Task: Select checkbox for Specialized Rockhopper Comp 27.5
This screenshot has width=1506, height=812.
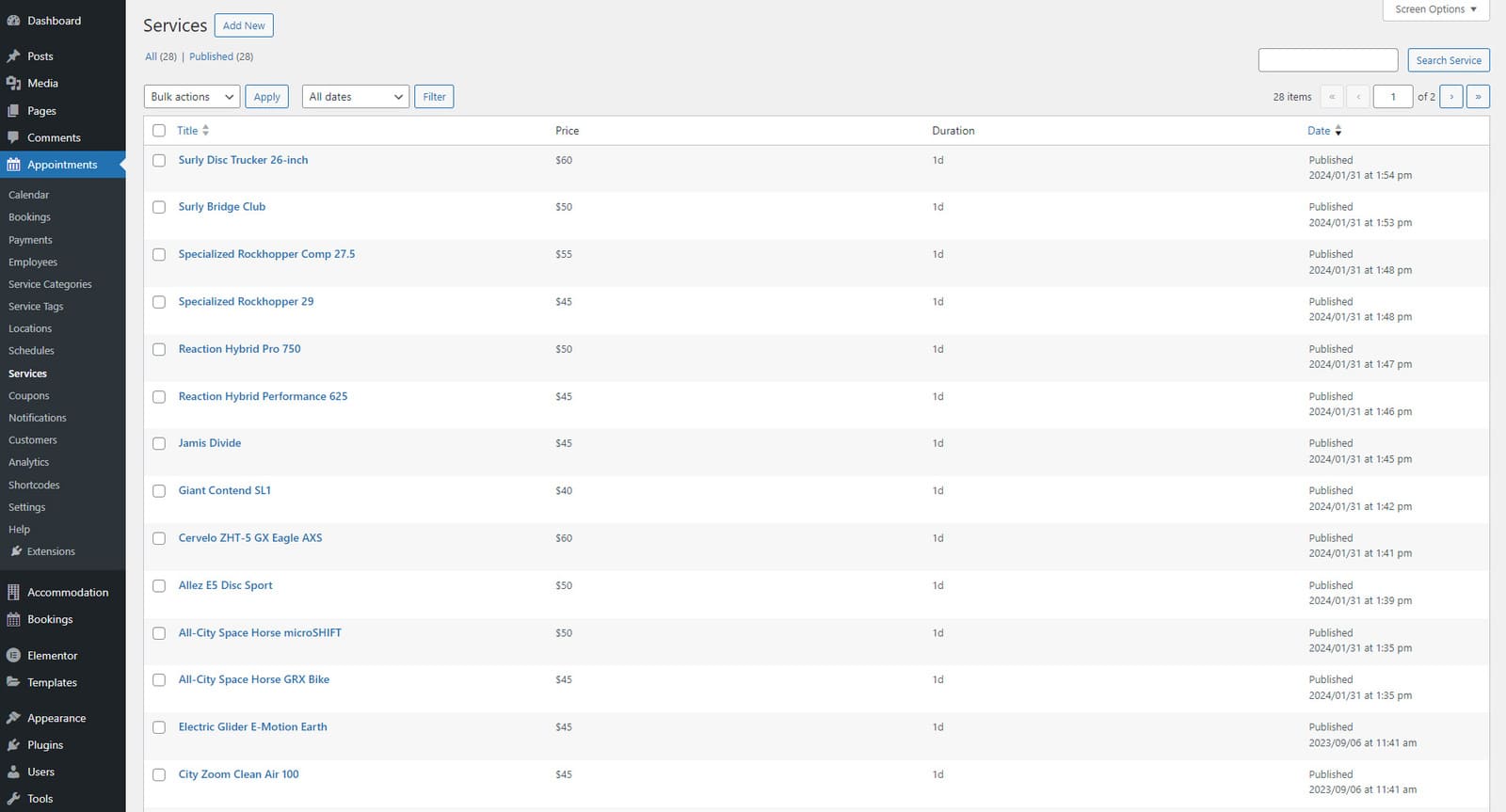Action: click(x=159, y=255)
